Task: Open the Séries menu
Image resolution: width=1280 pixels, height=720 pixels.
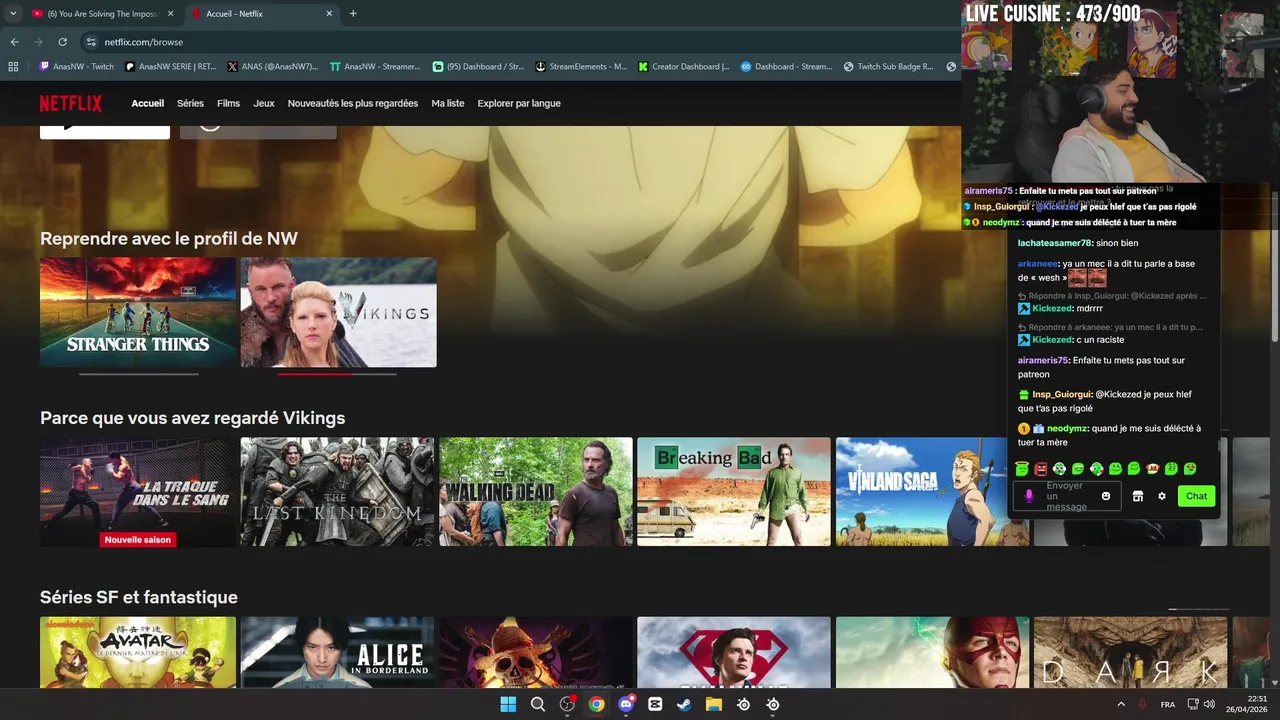Action: point(190,103)
